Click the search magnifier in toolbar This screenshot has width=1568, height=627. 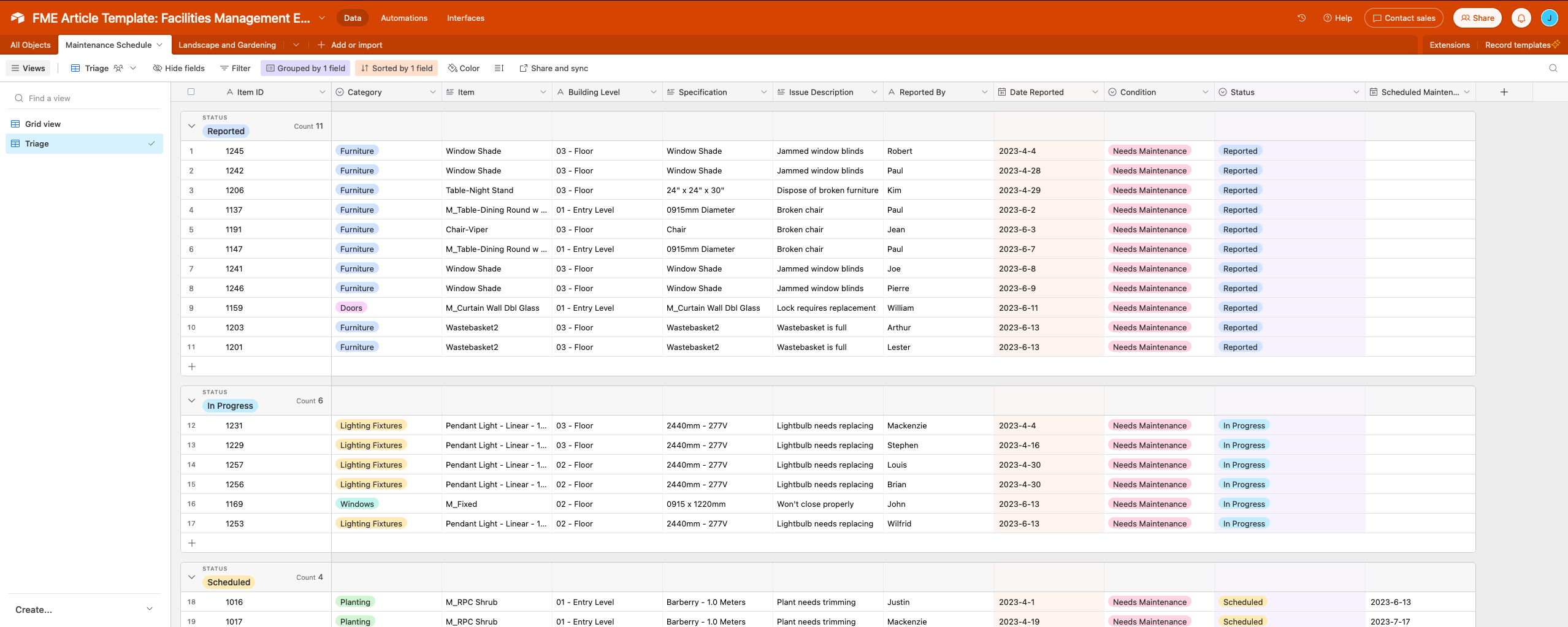[1553, 68]
